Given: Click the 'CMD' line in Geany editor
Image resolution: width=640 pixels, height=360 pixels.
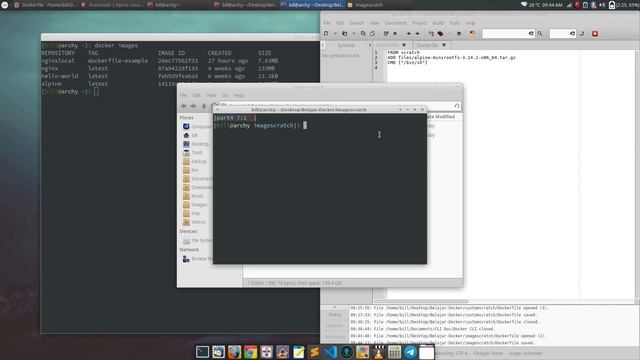Looking at the screenshot, I should 407,62.
